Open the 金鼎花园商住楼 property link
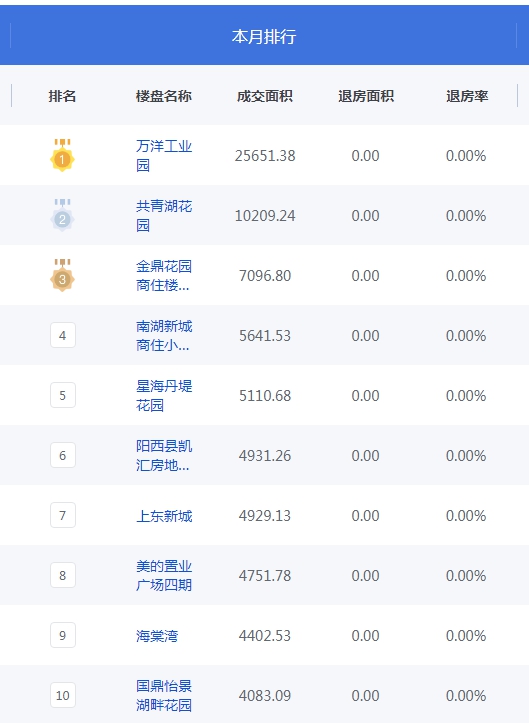The width and height of the screenshot is (529, 723). click(x=164, y=275)
